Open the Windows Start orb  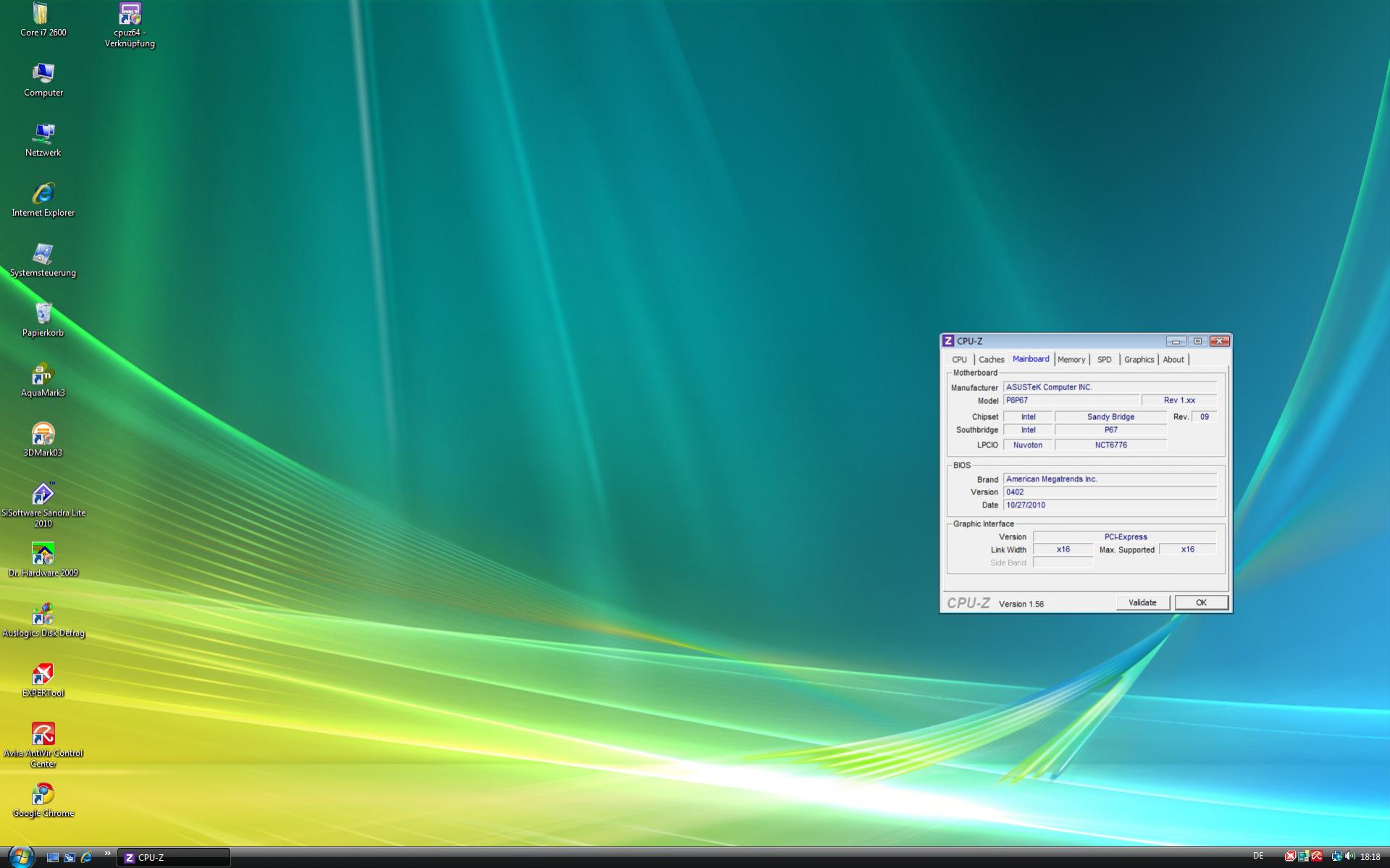[20, 856]
